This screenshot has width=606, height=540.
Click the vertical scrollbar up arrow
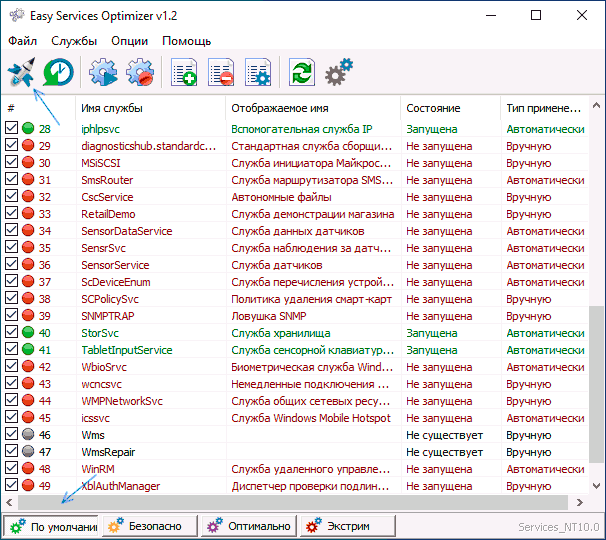(596, 105)
